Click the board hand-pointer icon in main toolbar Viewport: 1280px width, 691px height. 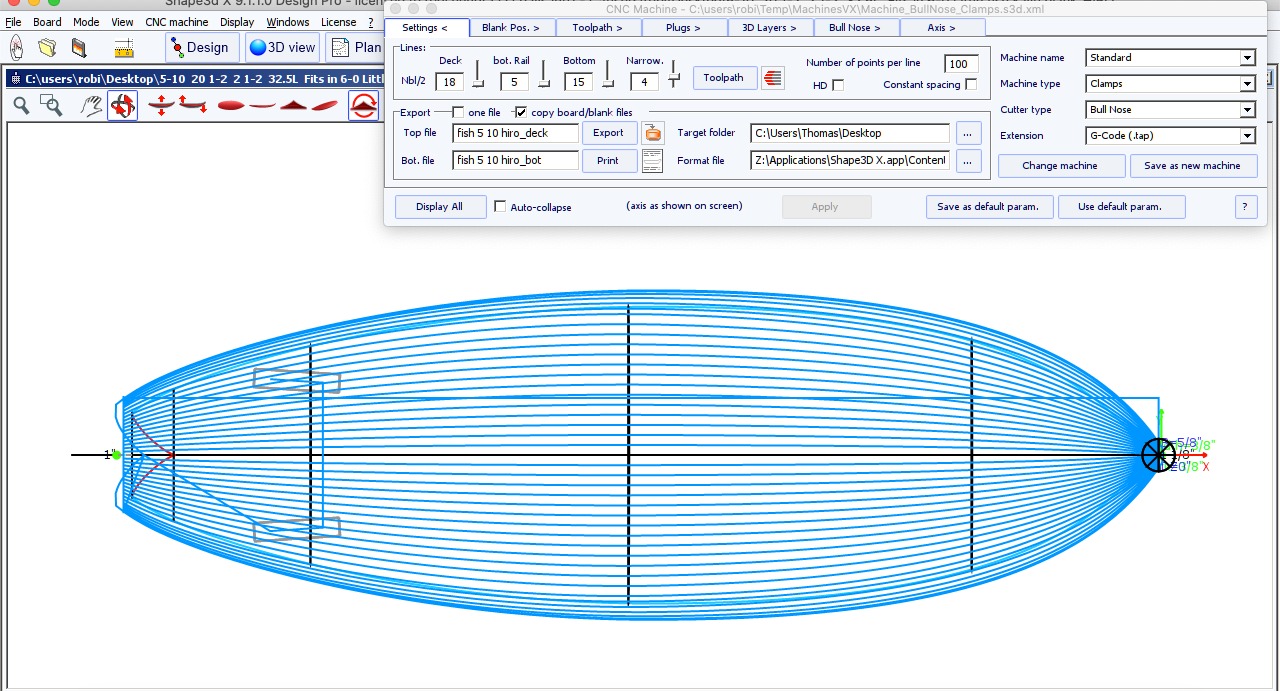click(x=16, y=47)
